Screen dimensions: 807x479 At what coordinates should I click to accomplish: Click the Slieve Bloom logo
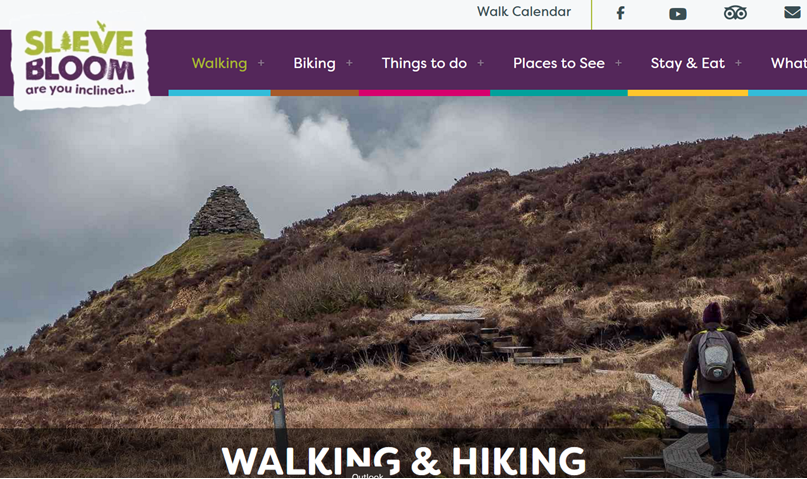pos(81,64)
